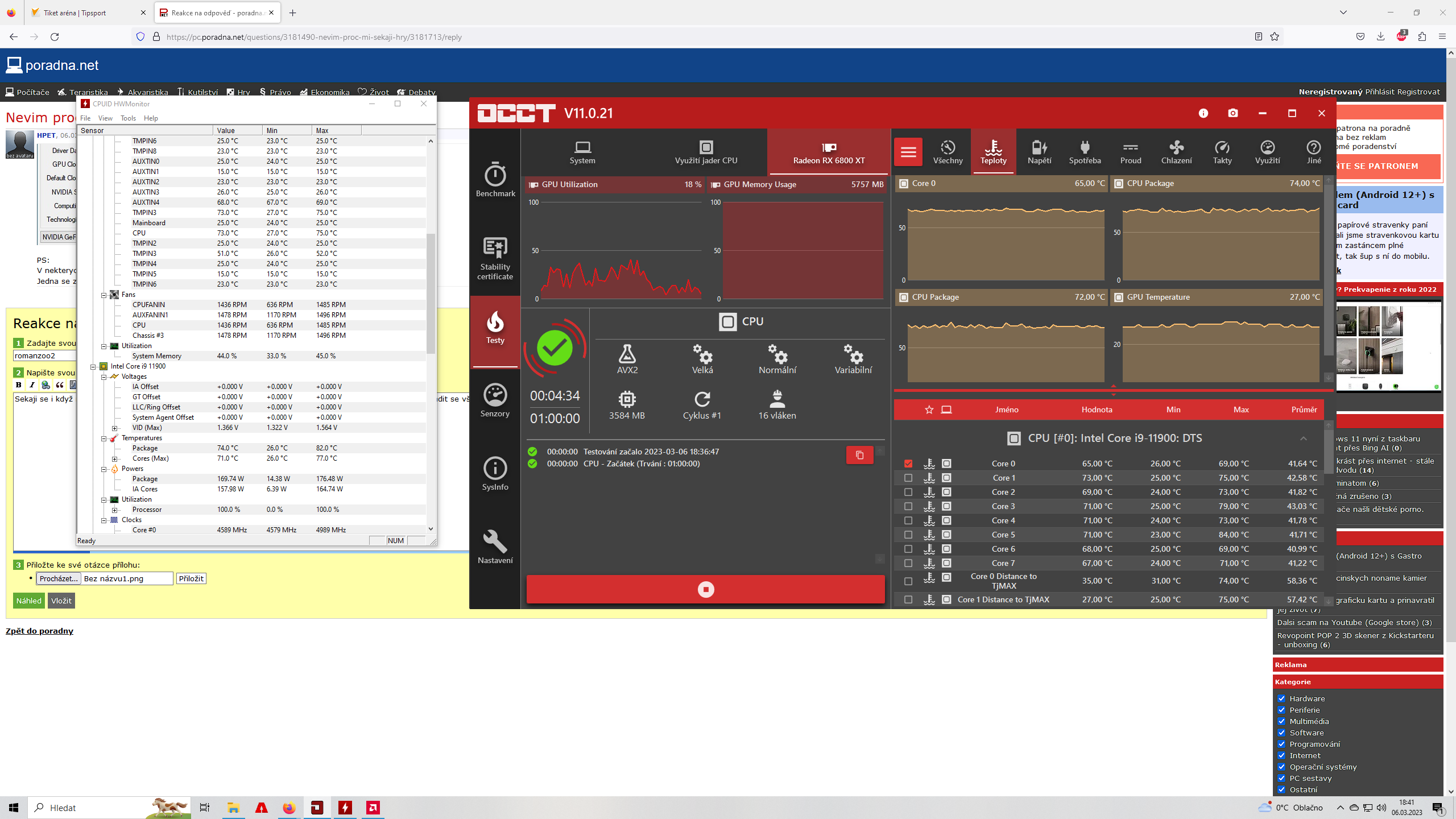Open Senzory panel in OCCT sidebar
Viewport: 1456px width, 819px height.
click(495, 400)
